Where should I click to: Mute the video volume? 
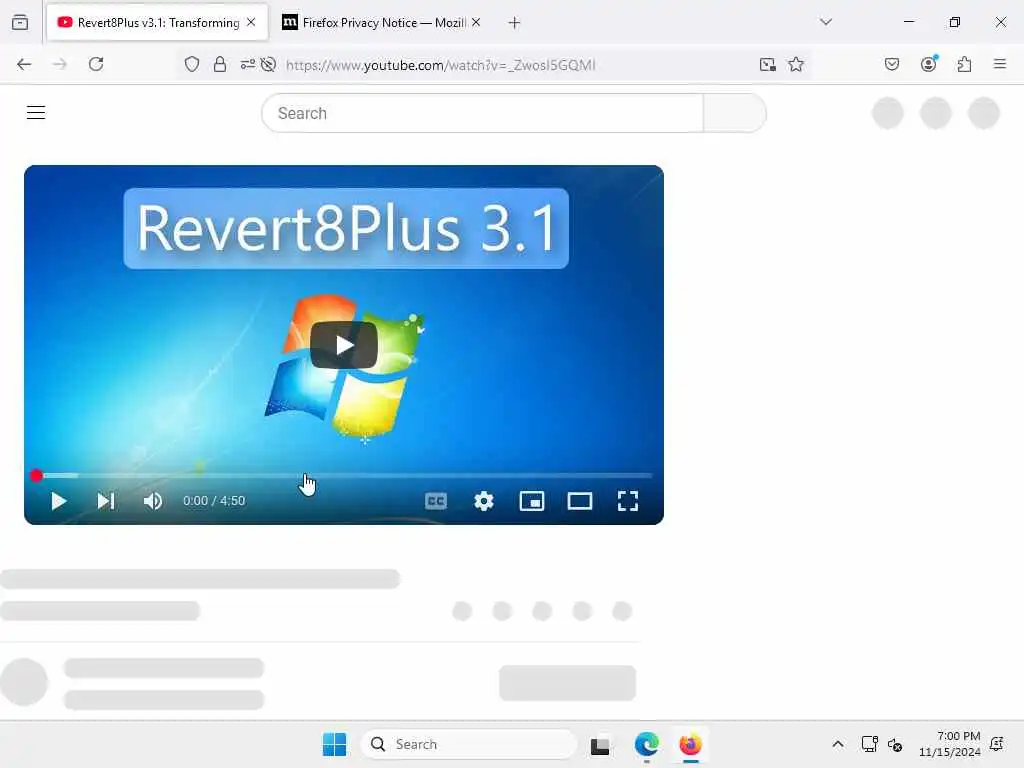[153, 501]
